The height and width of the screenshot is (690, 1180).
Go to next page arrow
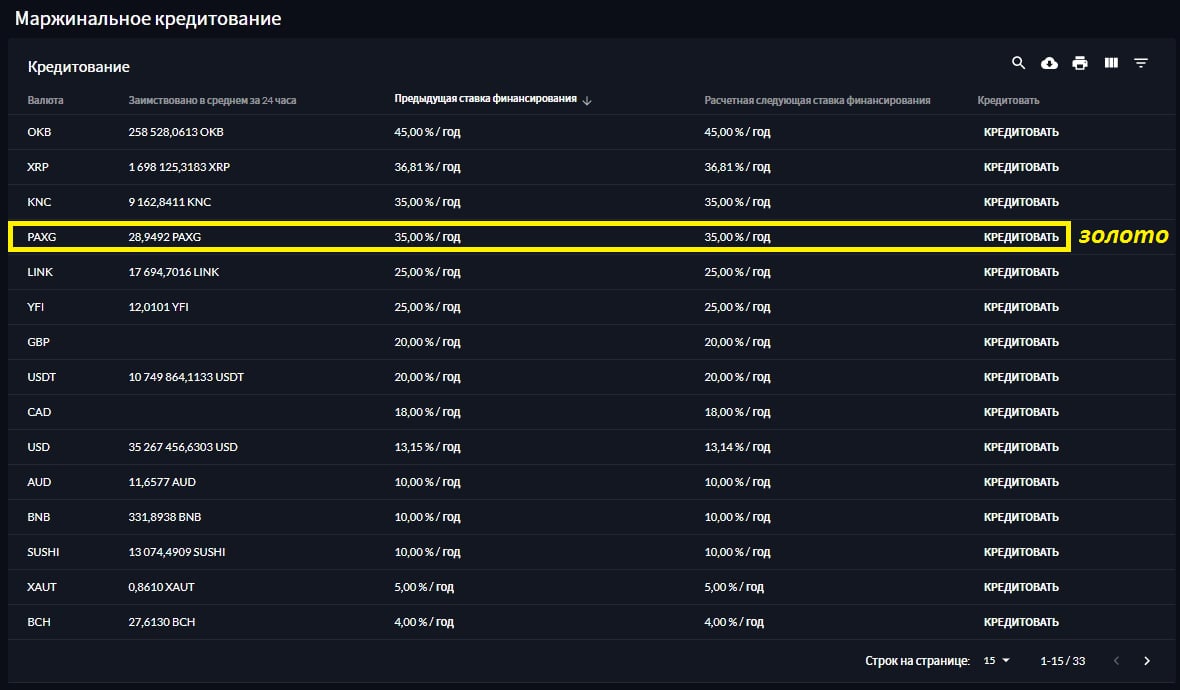(1147, 661)
